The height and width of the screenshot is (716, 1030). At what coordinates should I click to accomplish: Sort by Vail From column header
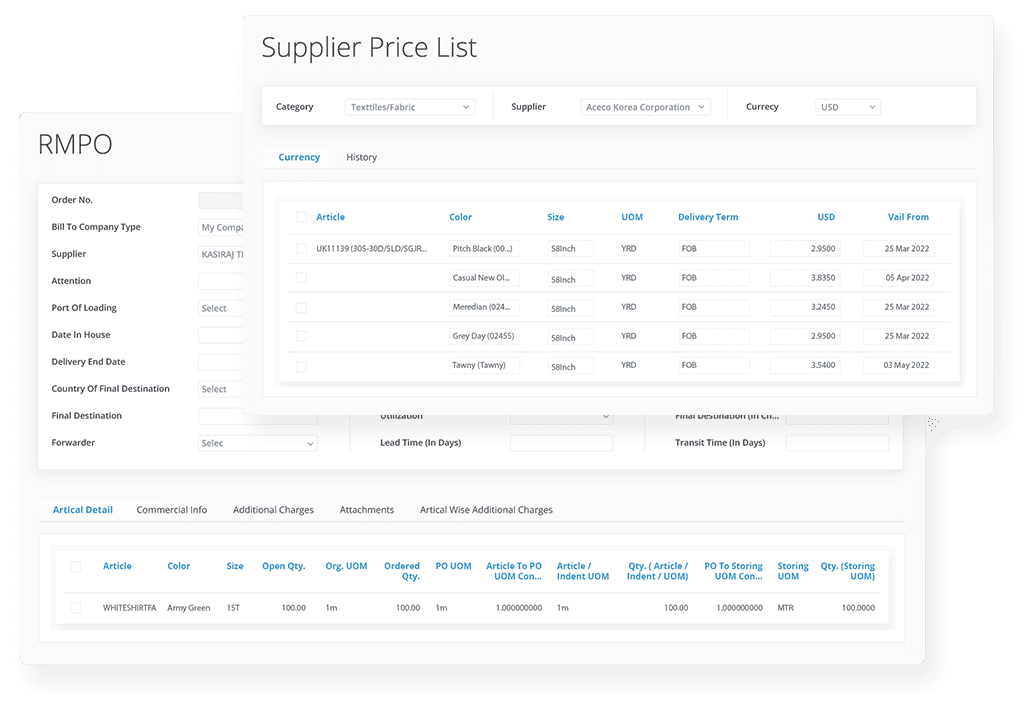908,217
